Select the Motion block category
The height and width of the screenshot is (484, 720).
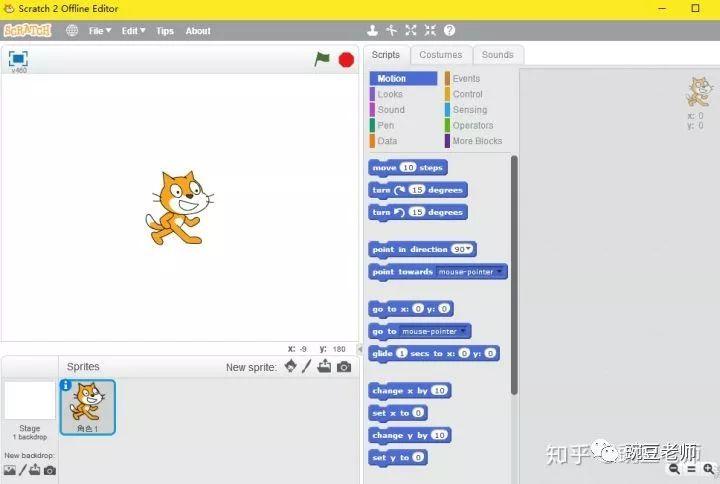click(x=403, y=79)
